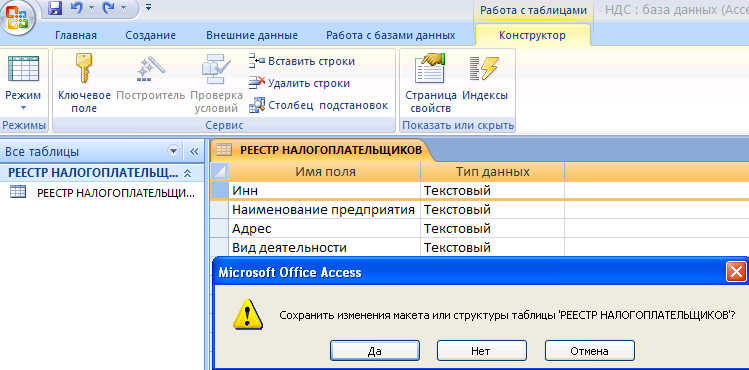This screenshot has width=749, height=370.
Task: Open the Режим view dropdown
Action: click(23, 83)
